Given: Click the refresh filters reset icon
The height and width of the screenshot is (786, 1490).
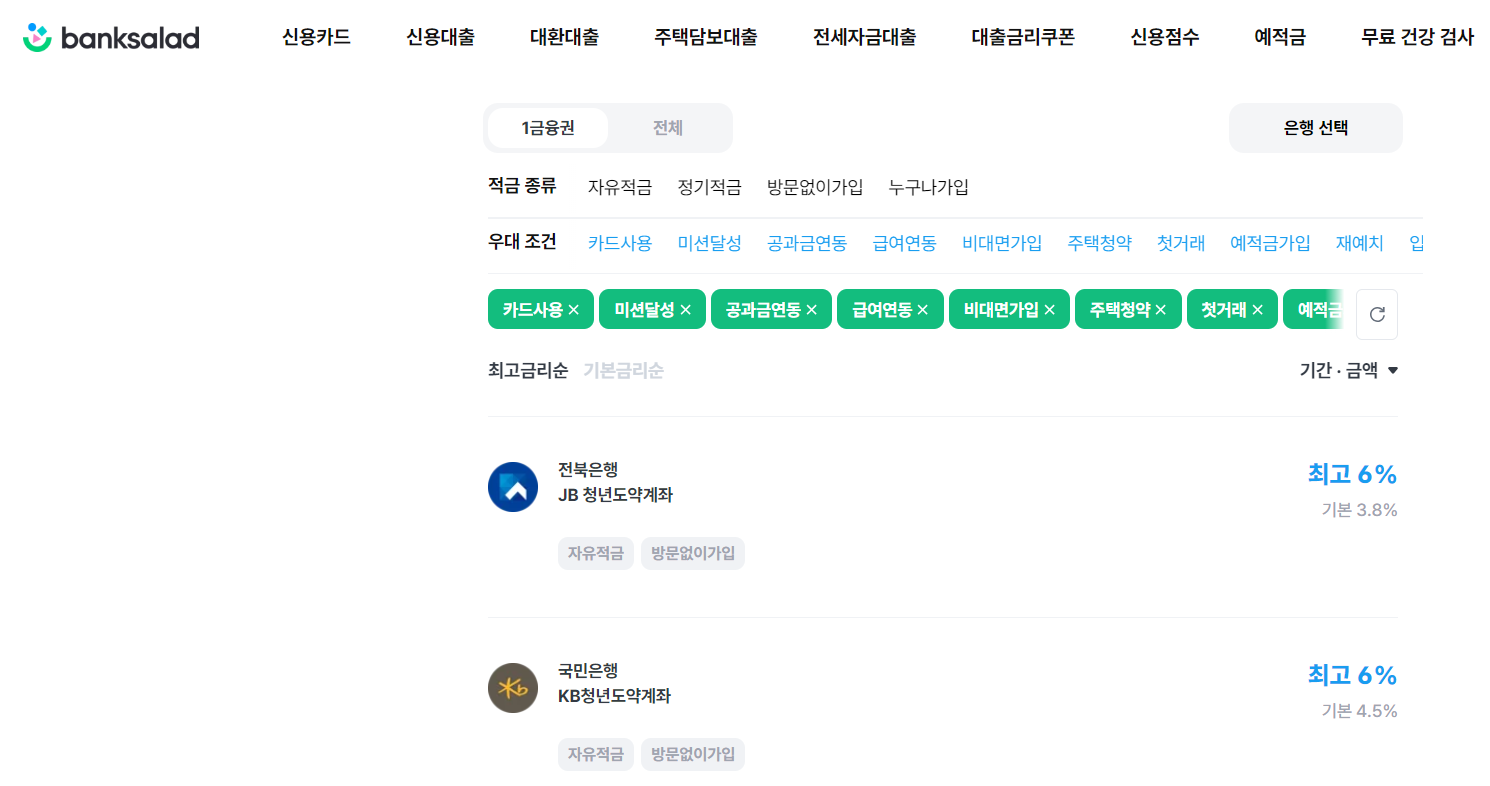Looking at the screenshot, I should [1377, 314].
